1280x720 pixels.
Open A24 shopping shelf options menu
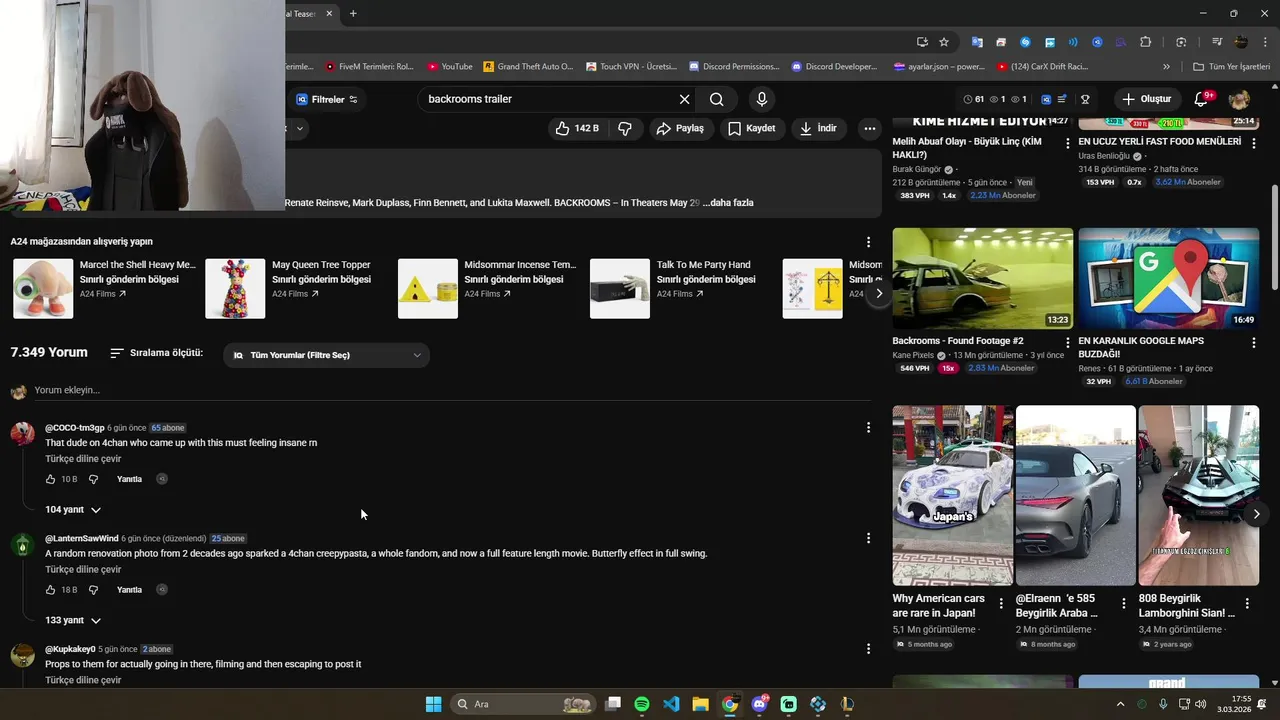[x=868, y=242]
